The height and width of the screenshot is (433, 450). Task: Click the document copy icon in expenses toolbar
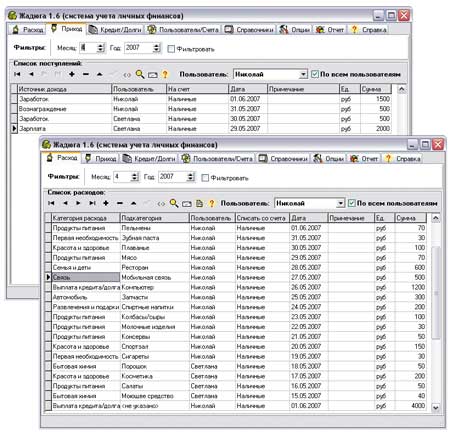tap(199, 203)
